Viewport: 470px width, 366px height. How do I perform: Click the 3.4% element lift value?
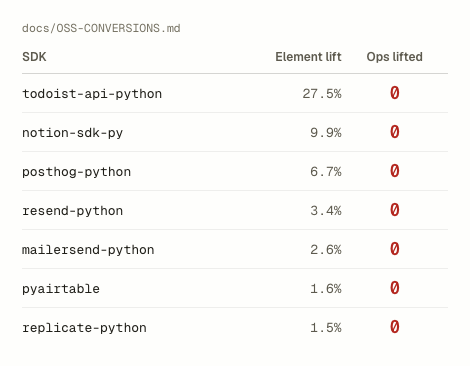[x=326, y=211]
